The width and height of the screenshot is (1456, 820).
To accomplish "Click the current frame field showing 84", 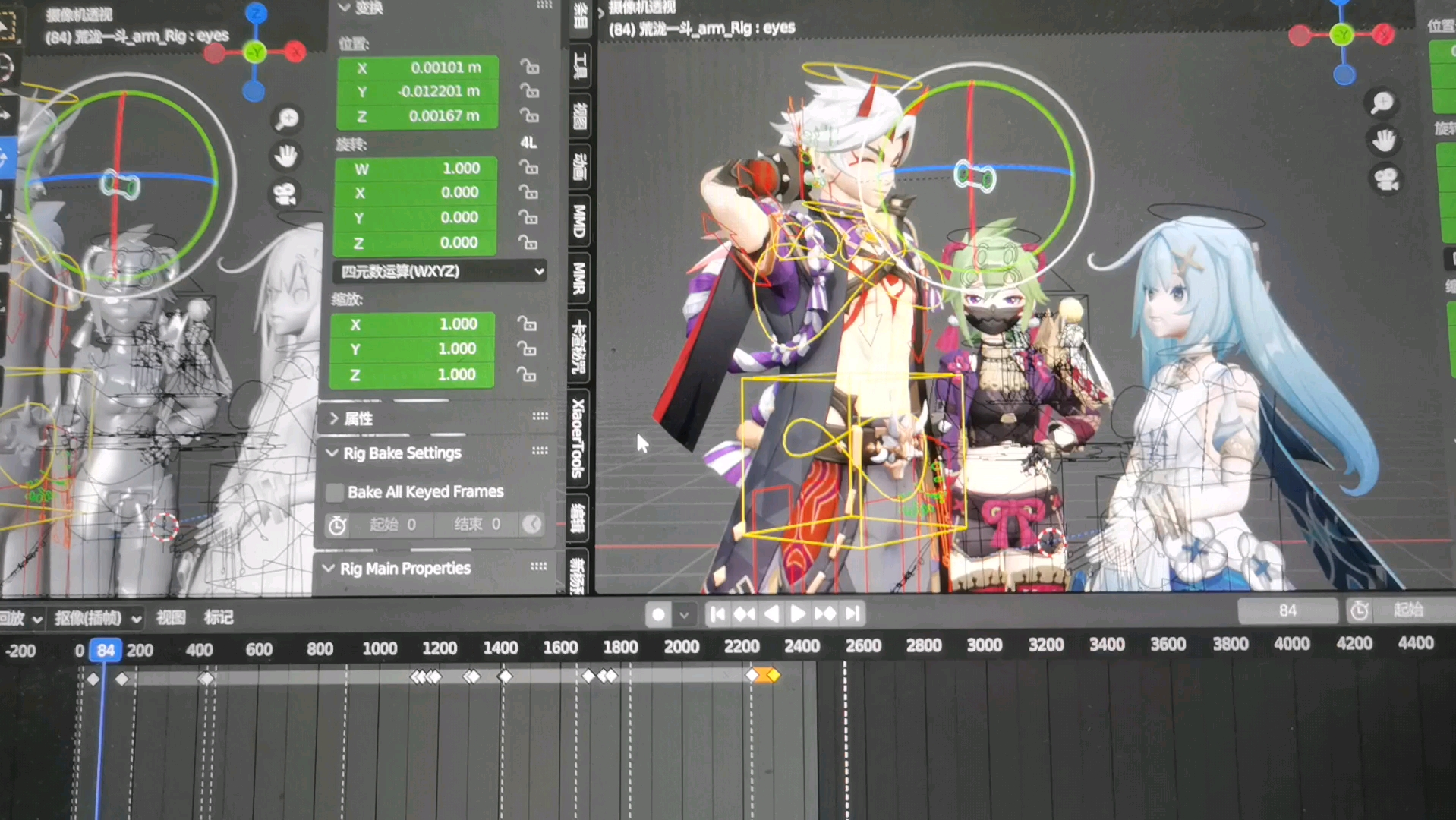I will [1287, 610].
